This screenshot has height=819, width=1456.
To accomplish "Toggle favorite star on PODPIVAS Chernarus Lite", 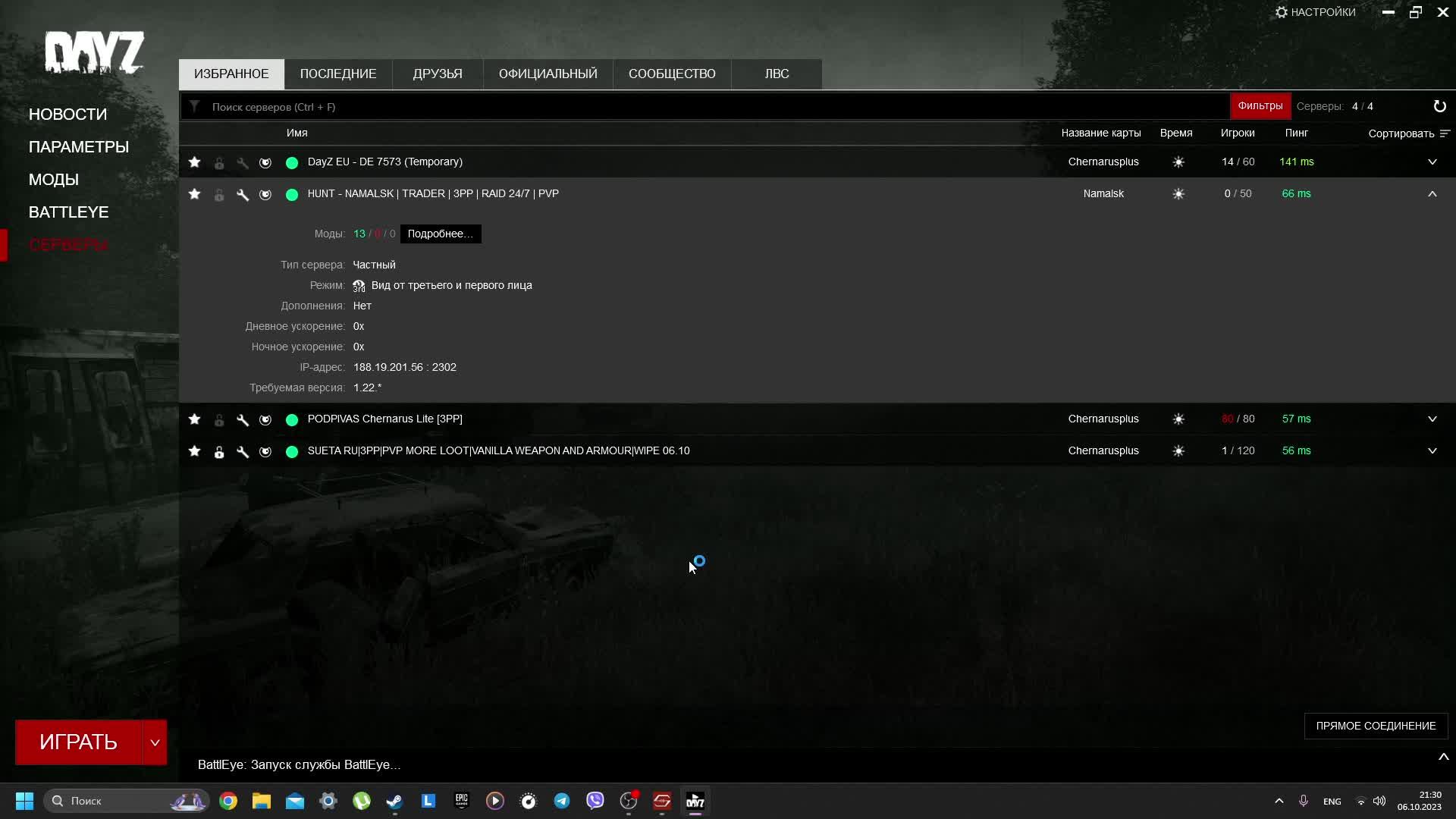I will coord(195,419).
